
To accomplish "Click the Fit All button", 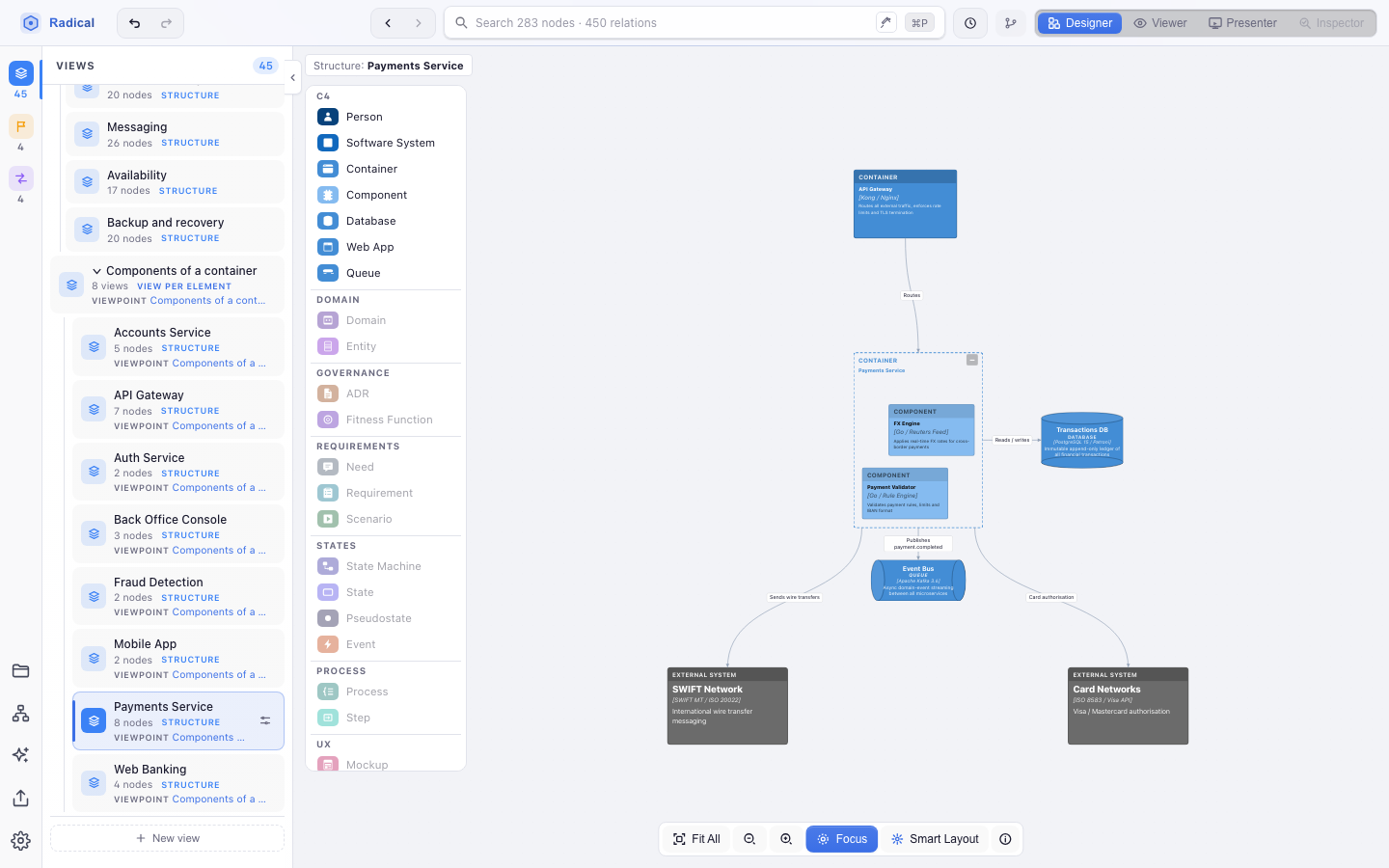I will point(696,839).
